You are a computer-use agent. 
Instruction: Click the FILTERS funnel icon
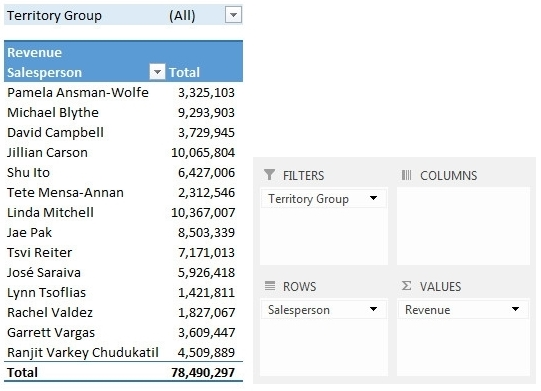point(269,175)
